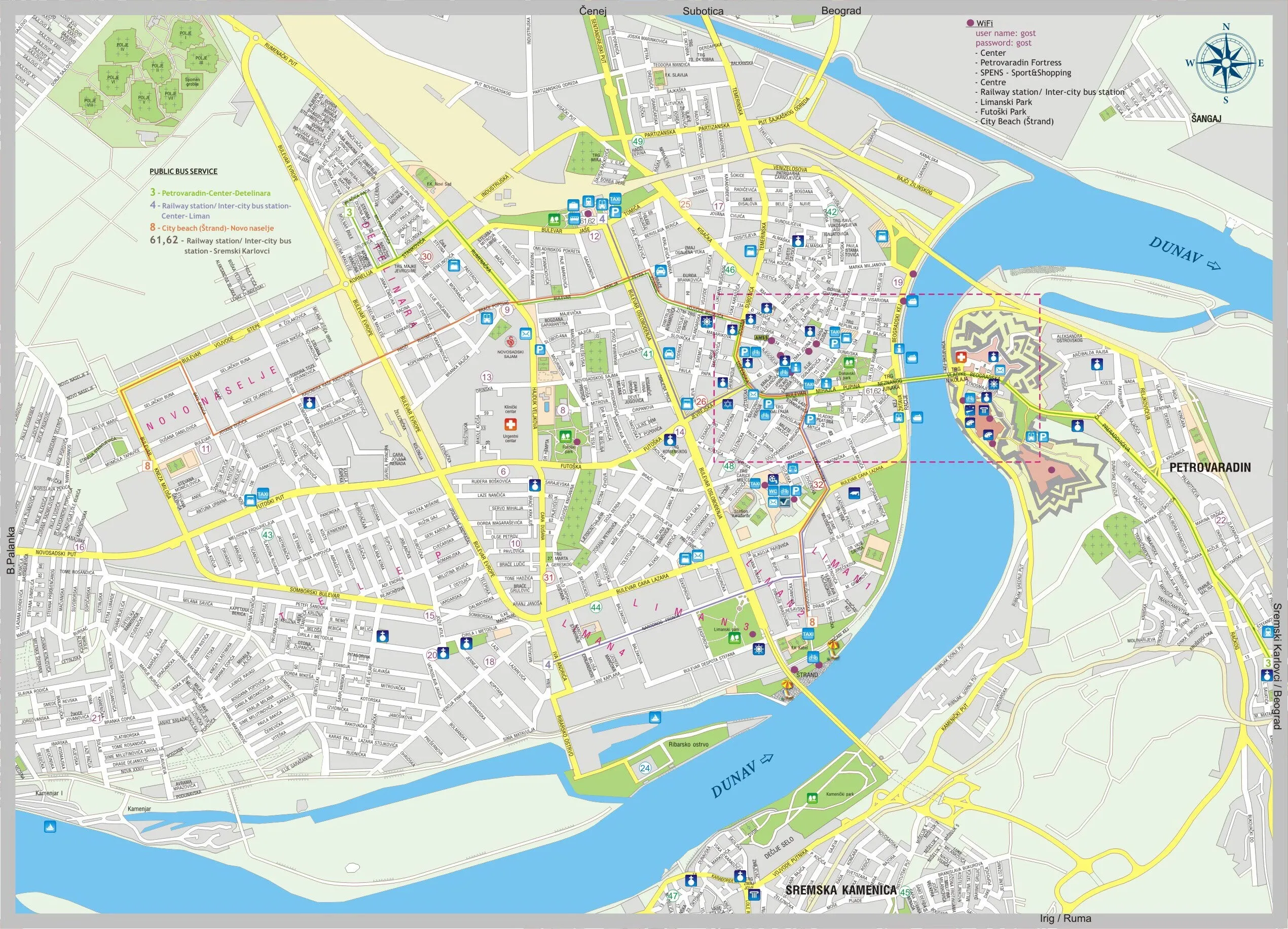Select the sun icon beside Bulevar Despota Stefana
The height and width of the screenshot is (929, 1288).
pyautogui.click(x=758, y=649)
